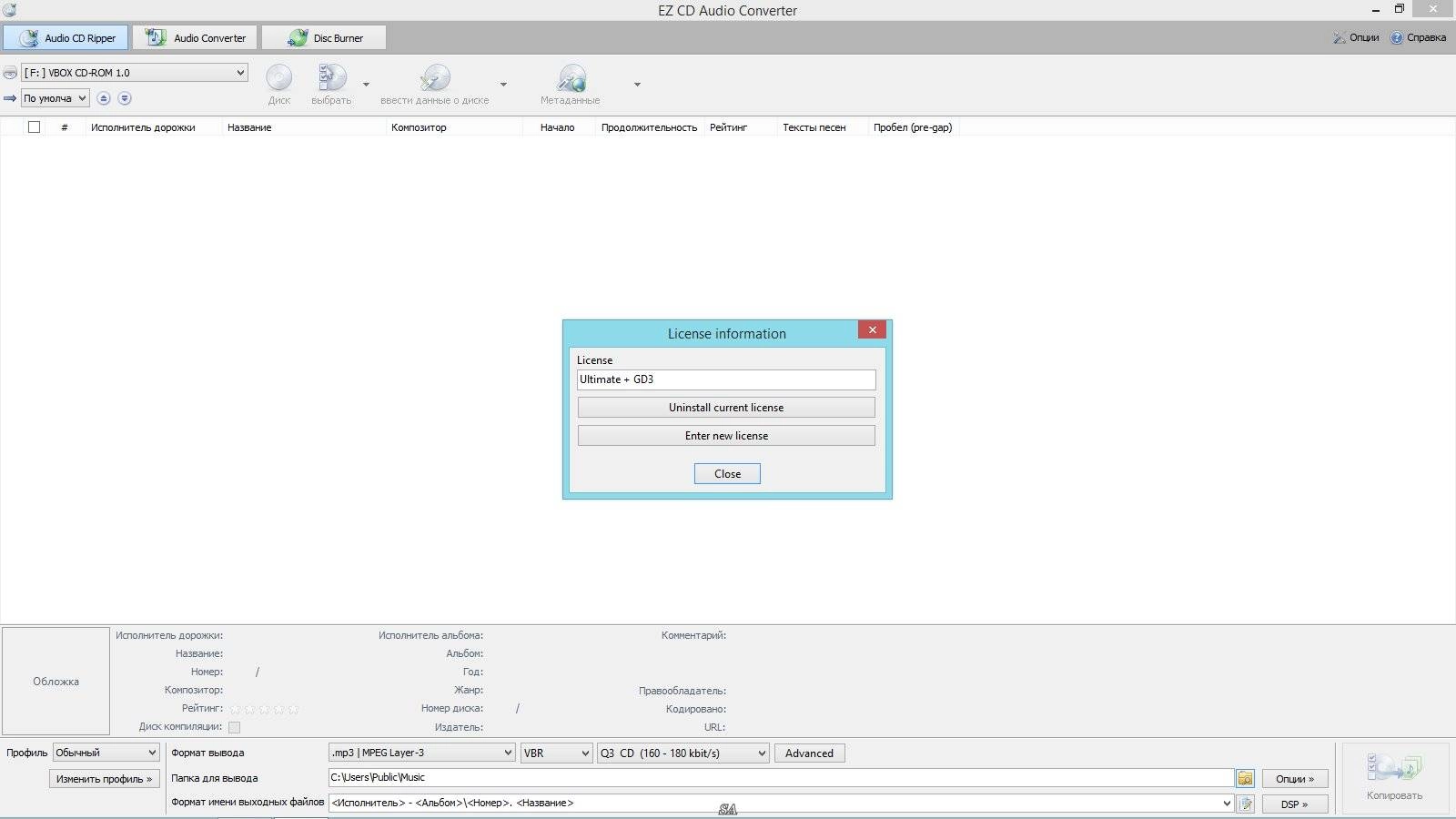Click the Close button in license dialog
The image size is (1456, 819).
coord(727,473)
